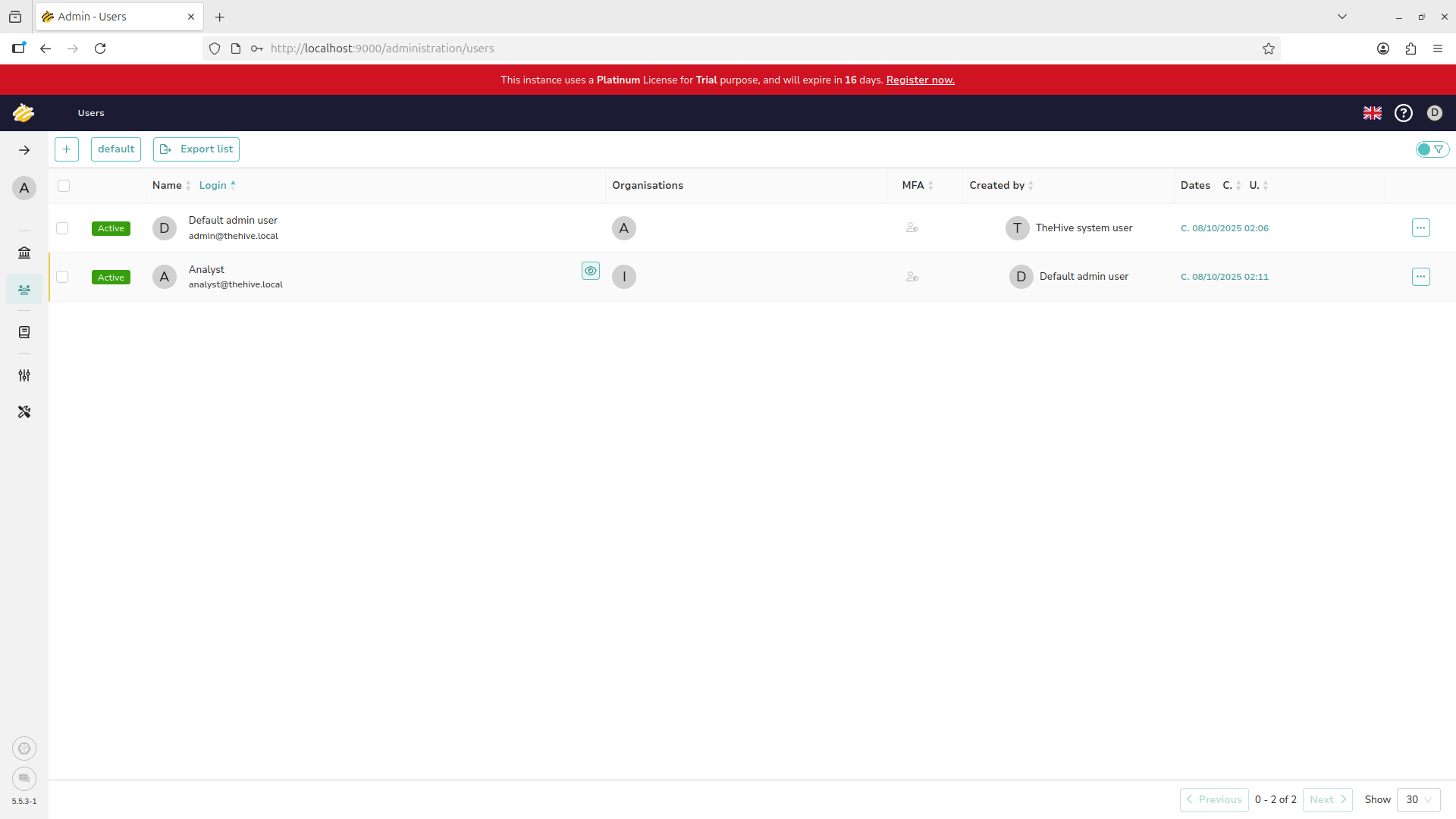1456x819 pixels.
Task: Open actions menu for Default admin user
Action: pyautogui.click(x=1420, y=227)
